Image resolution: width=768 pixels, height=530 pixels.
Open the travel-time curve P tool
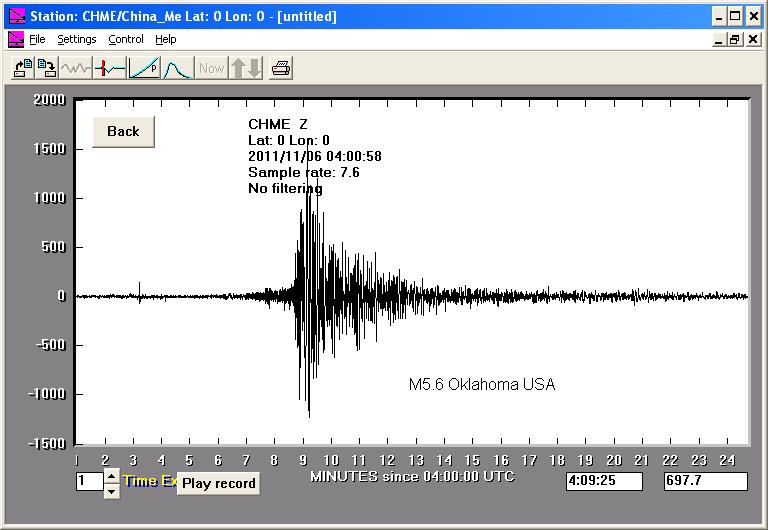click(x=144, y=68)
